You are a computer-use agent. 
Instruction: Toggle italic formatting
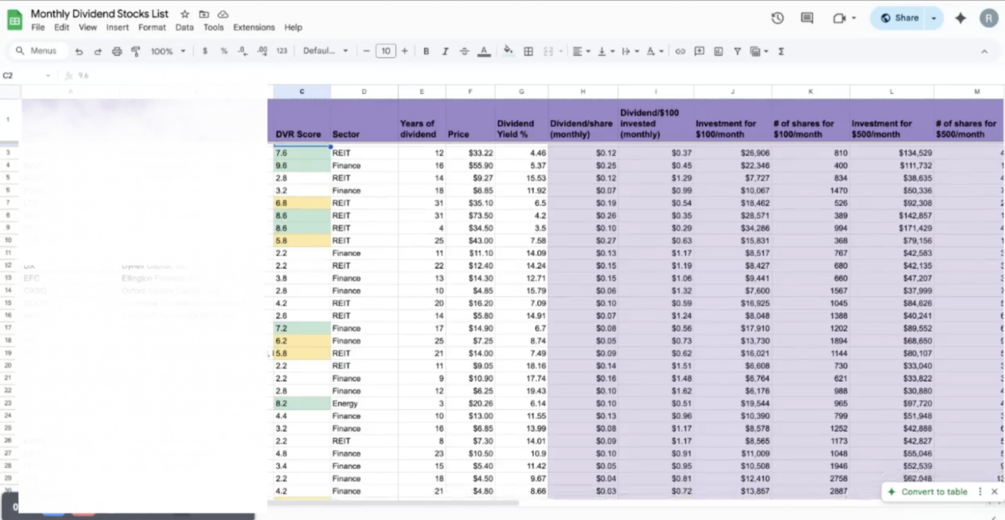coord(445,51)
